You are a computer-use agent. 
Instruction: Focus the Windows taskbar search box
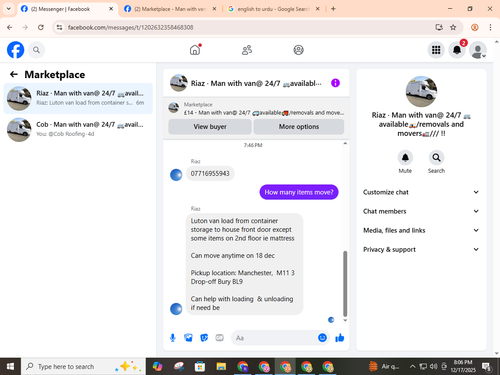[x=83, y=366]
